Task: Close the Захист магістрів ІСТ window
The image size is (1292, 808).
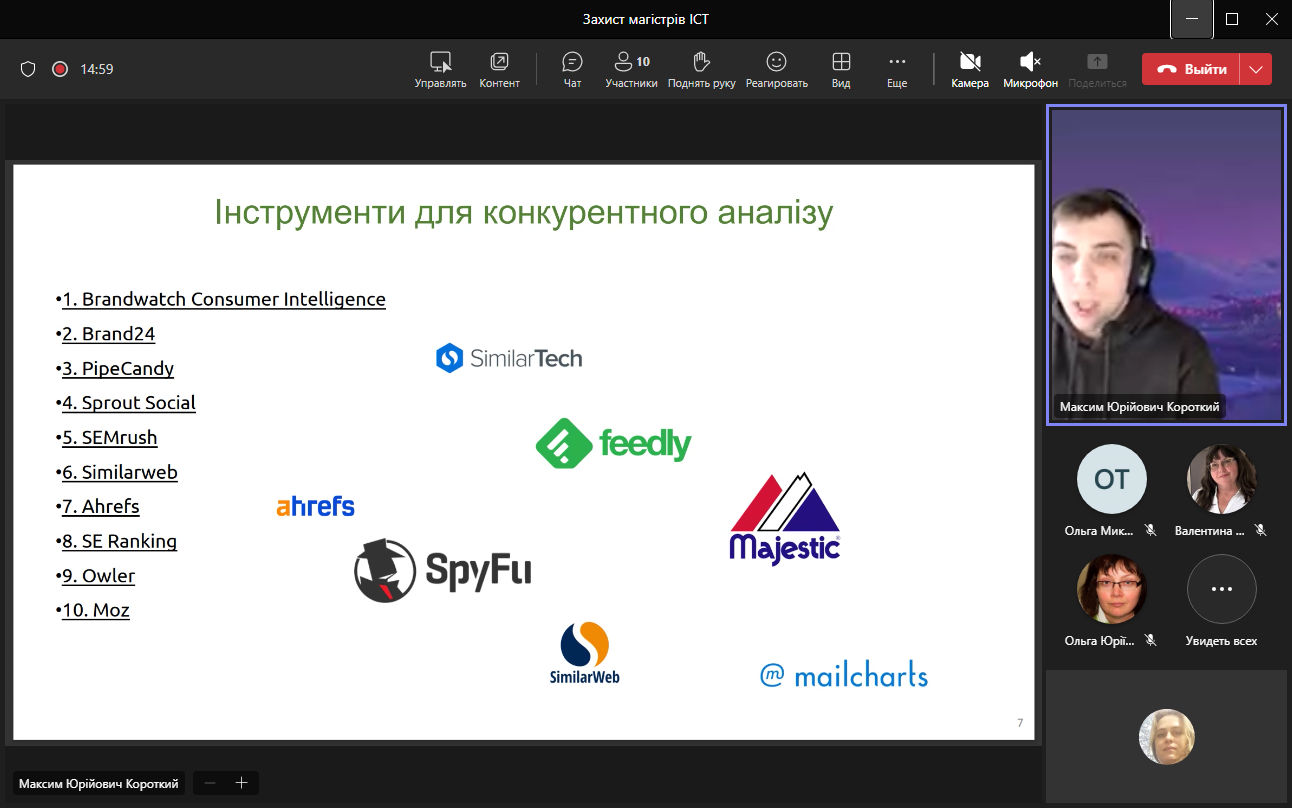Action: click(1272, 19)
